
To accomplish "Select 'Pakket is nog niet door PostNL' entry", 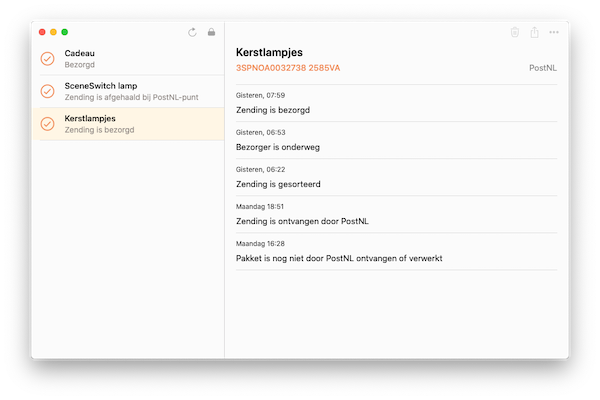I will (x=396, y=252).
